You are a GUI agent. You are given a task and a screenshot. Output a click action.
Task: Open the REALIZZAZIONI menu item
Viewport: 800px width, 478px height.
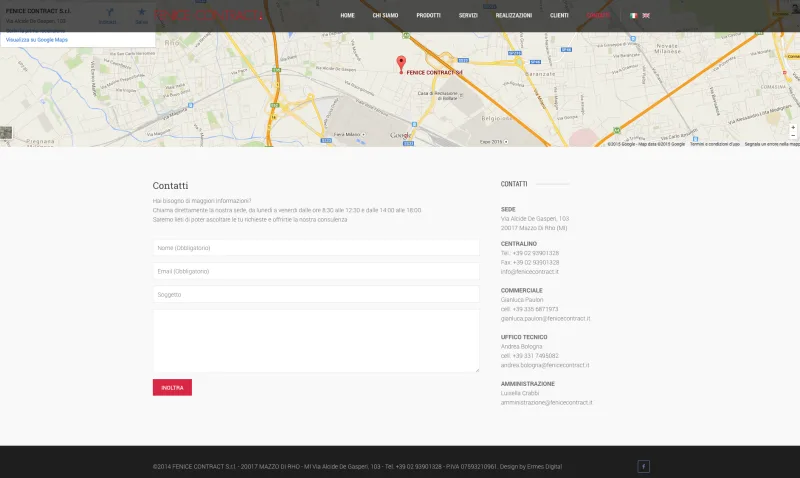[514, 15]
